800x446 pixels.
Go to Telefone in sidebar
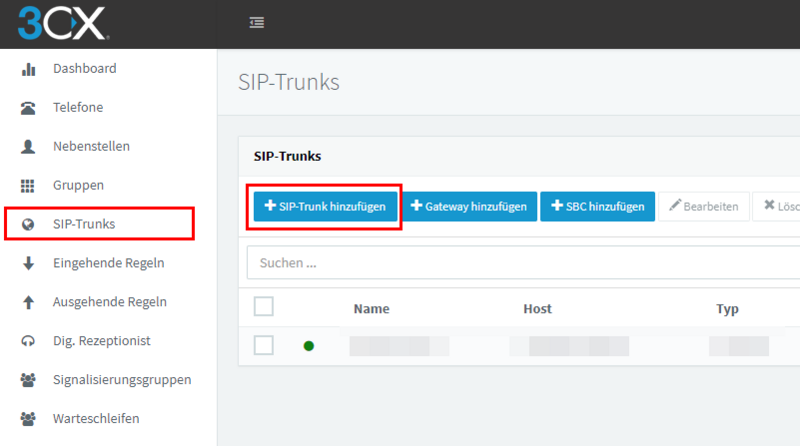click(x=78, y=107)
